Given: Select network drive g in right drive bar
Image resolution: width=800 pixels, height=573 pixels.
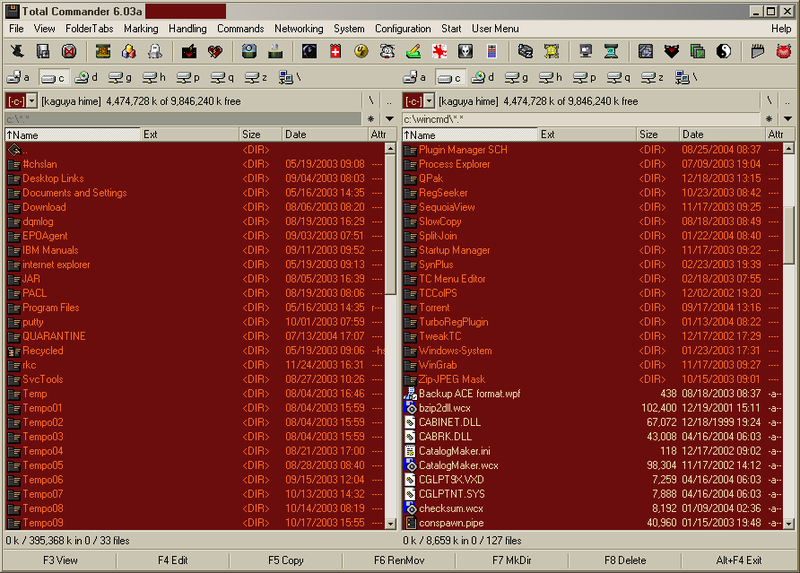Looking at the screenshot, I should tap(518, 78).
